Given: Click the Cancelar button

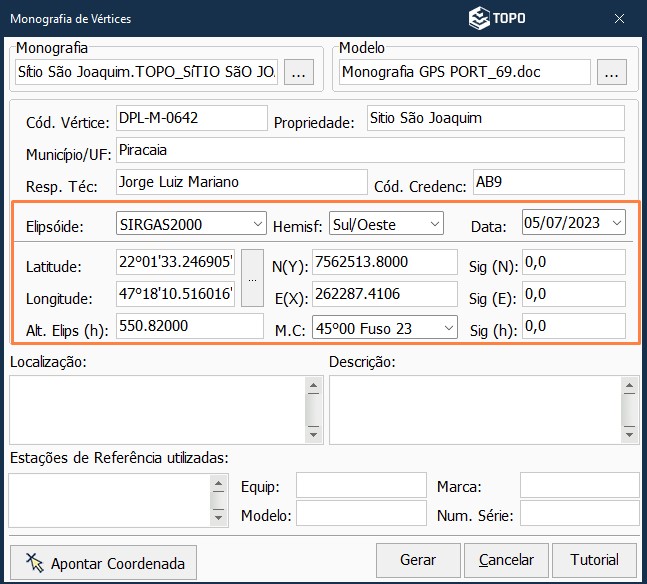Looking at the screenshot, I should click(506, 560).
